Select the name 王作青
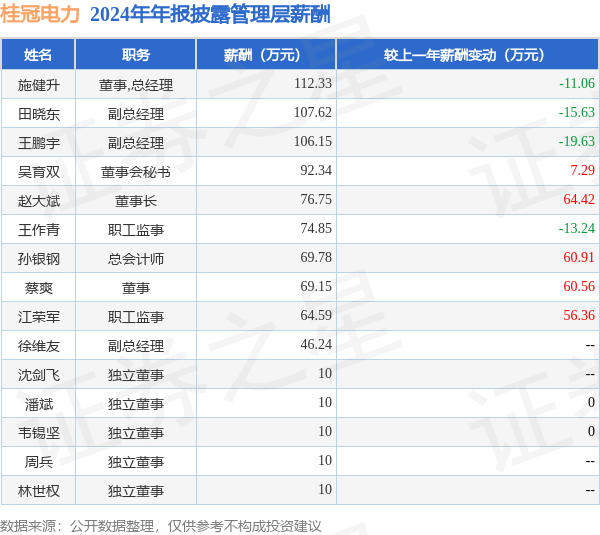Viewport: 600px width, 535px height. click(x=39, y=230)
